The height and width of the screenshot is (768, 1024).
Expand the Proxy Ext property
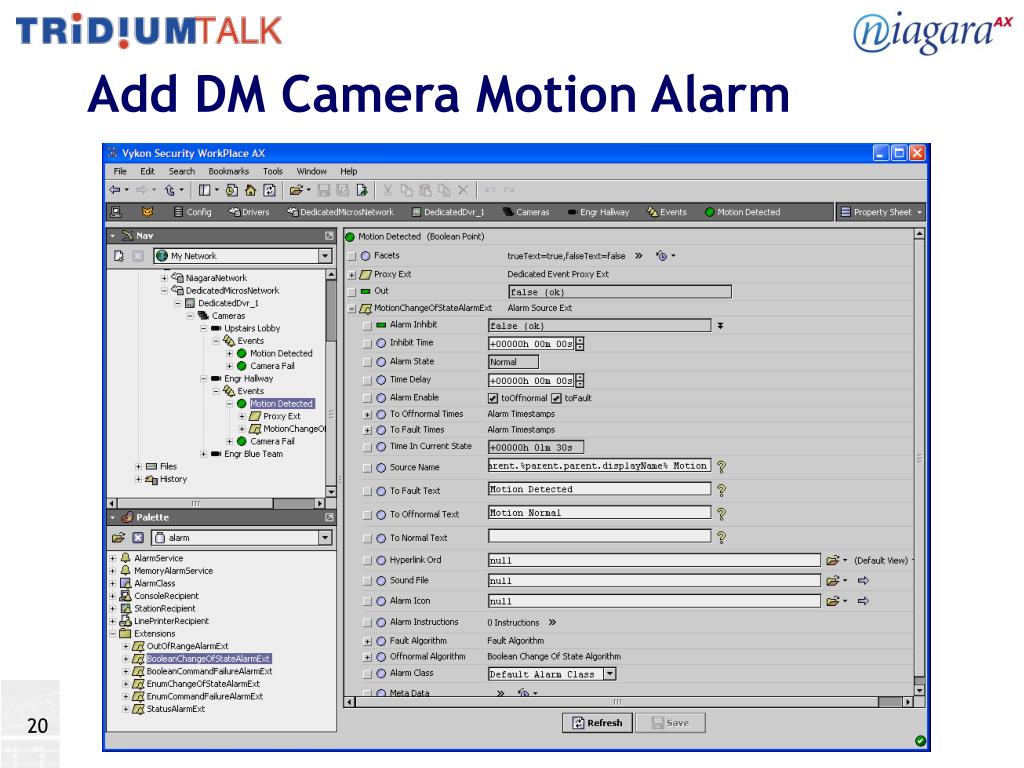pyautogui.click(x=351, y=275)
